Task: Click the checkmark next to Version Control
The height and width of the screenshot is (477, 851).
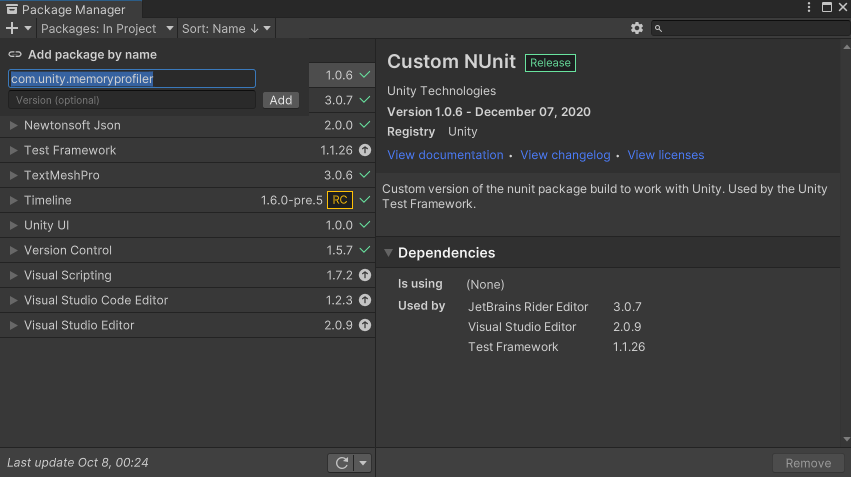Action: click(x=365, y=250)
